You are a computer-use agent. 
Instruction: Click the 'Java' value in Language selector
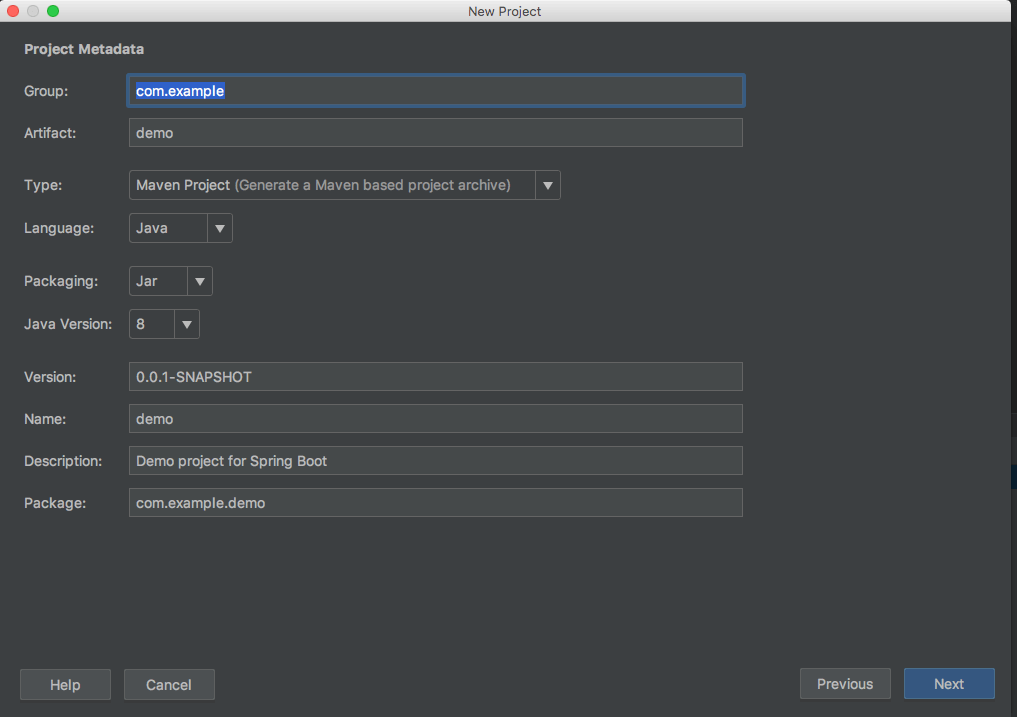click(x=153, y=228)
